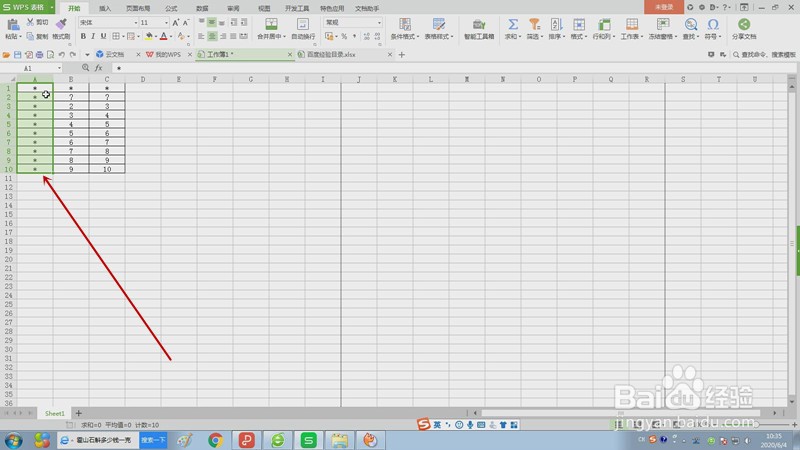Click the Insert Function fx icon
The width and height of the screenshot is (800, 450).
point(98,68)
